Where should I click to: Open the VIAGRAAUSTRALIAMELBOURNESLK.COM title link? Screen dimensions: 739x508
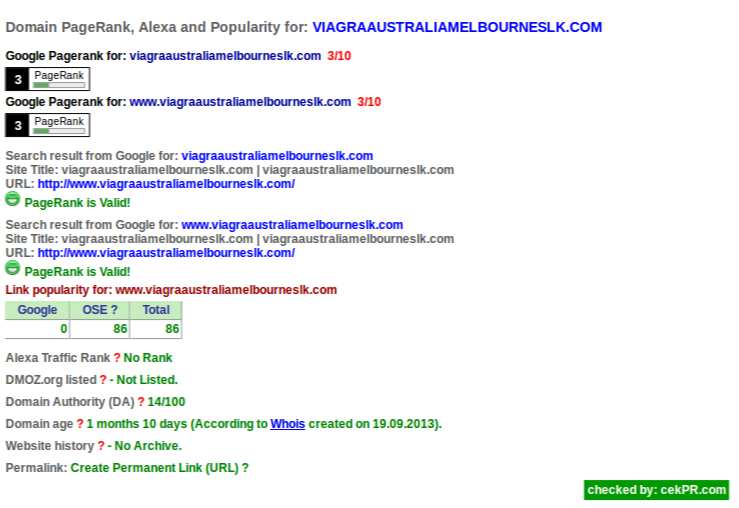point(457,27)
